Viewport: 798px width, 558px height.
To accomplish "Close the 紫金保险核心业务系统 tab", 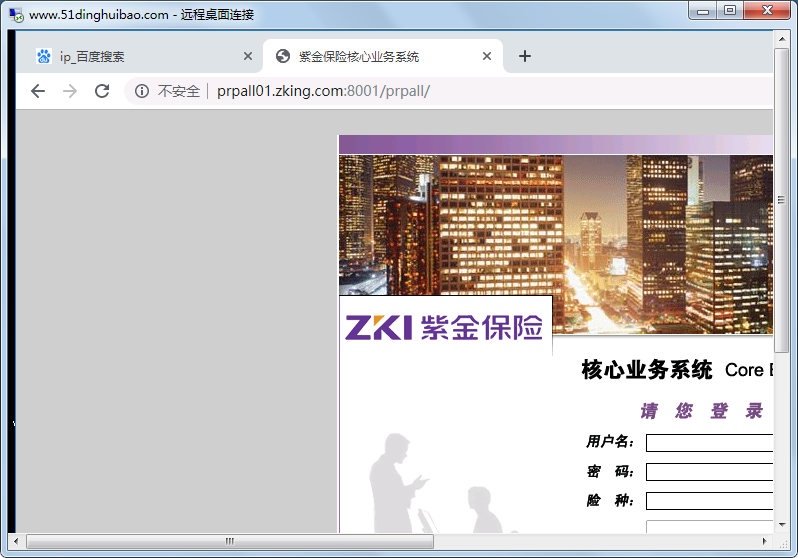I will [x=487, y=56].
